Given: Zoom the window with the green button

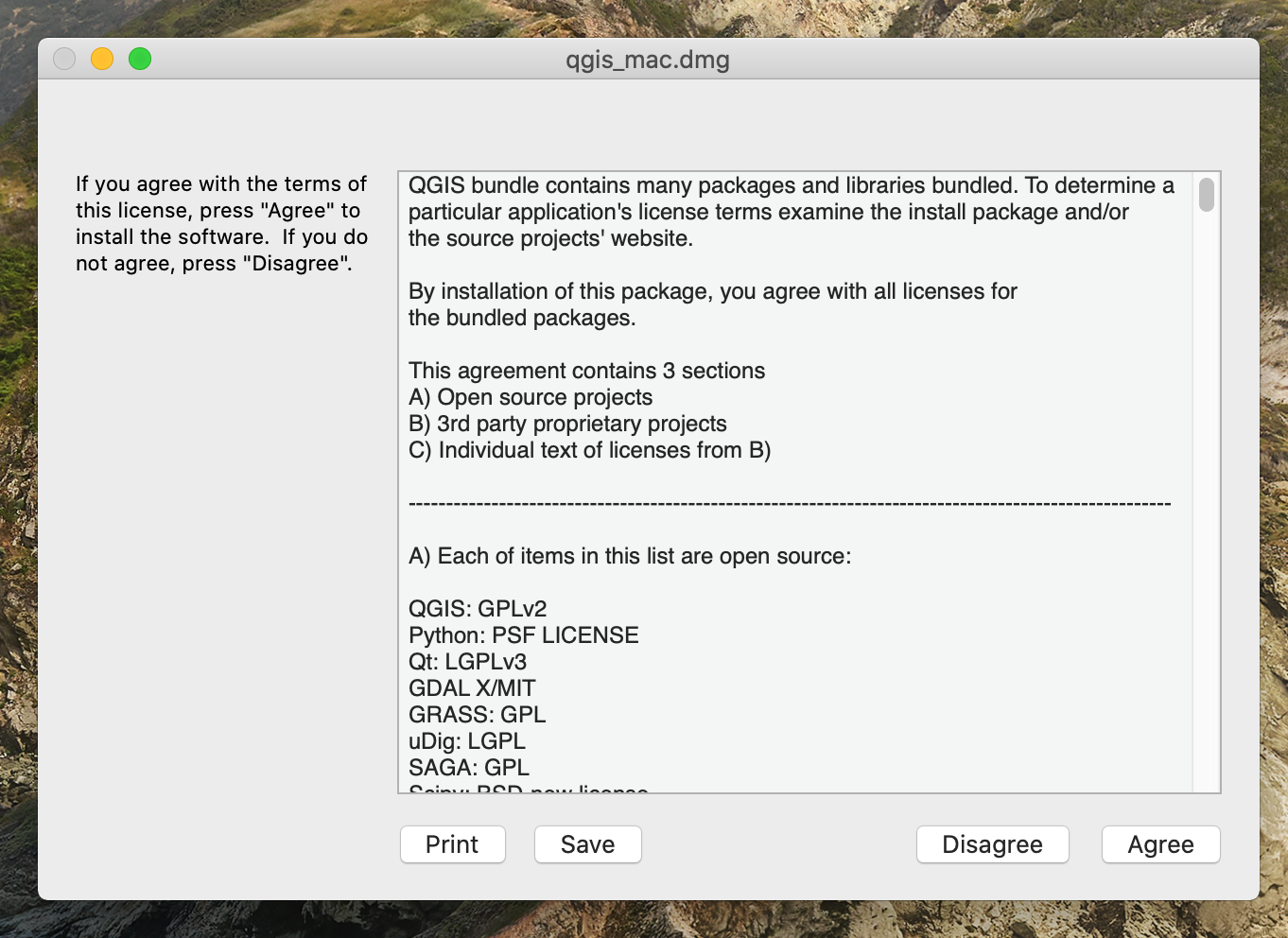Looking at the screenshot, I should coord(140,59).
